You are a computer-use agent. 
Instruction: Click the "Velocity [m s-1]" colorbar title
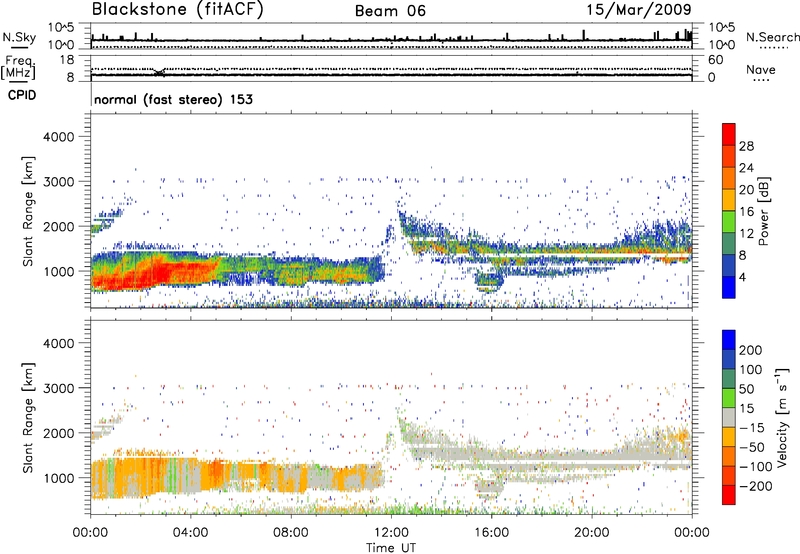[782, 417]
